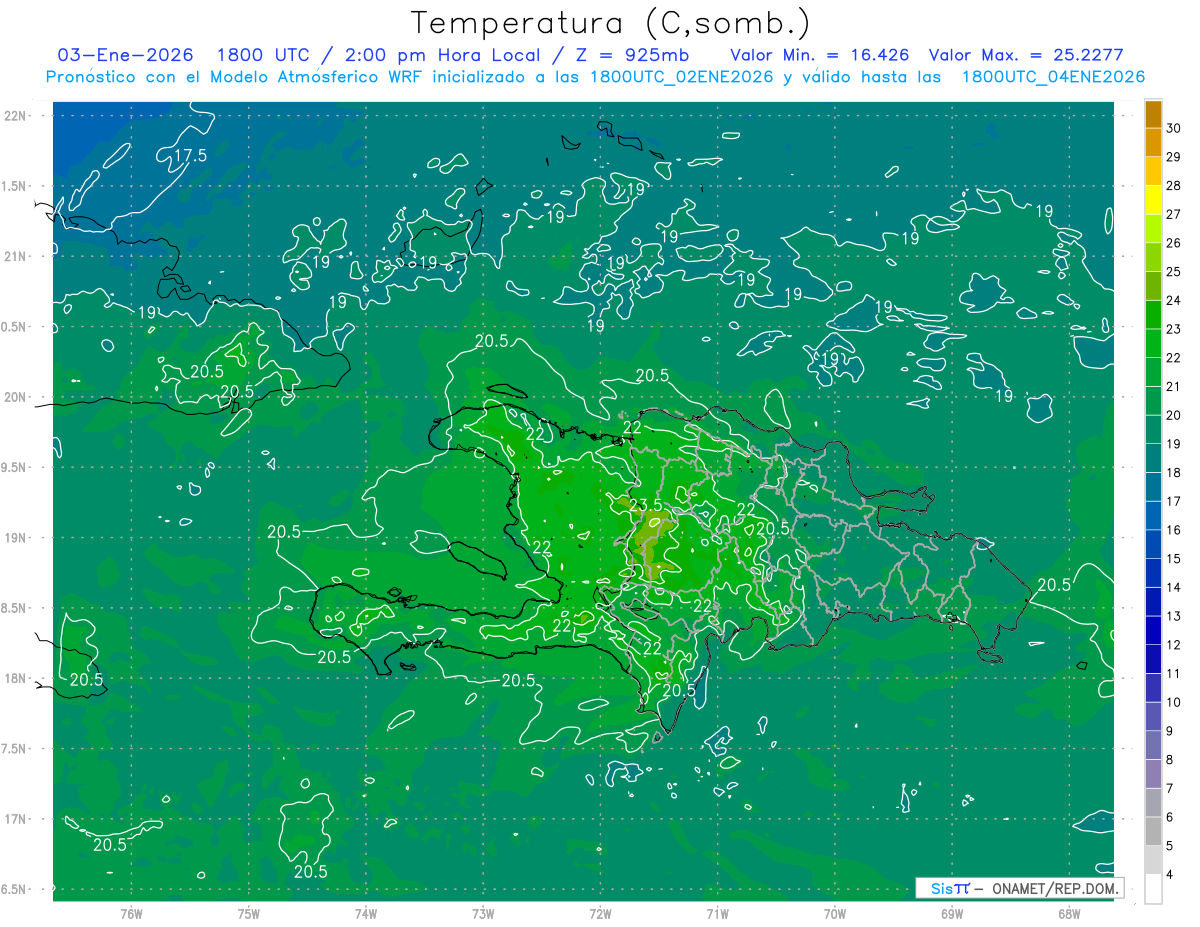Click the '17.5' contour label

pos(189,156)
